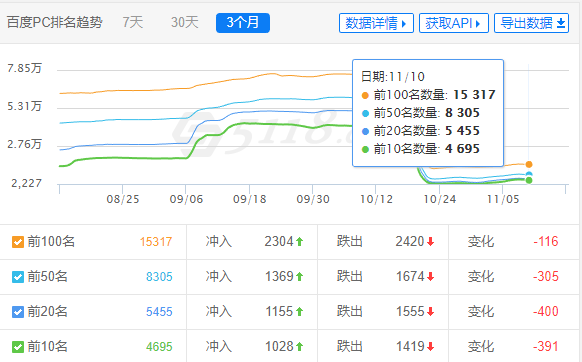
Task: Expand 数据详情 via its arrow
Action: tap(404, 24)
